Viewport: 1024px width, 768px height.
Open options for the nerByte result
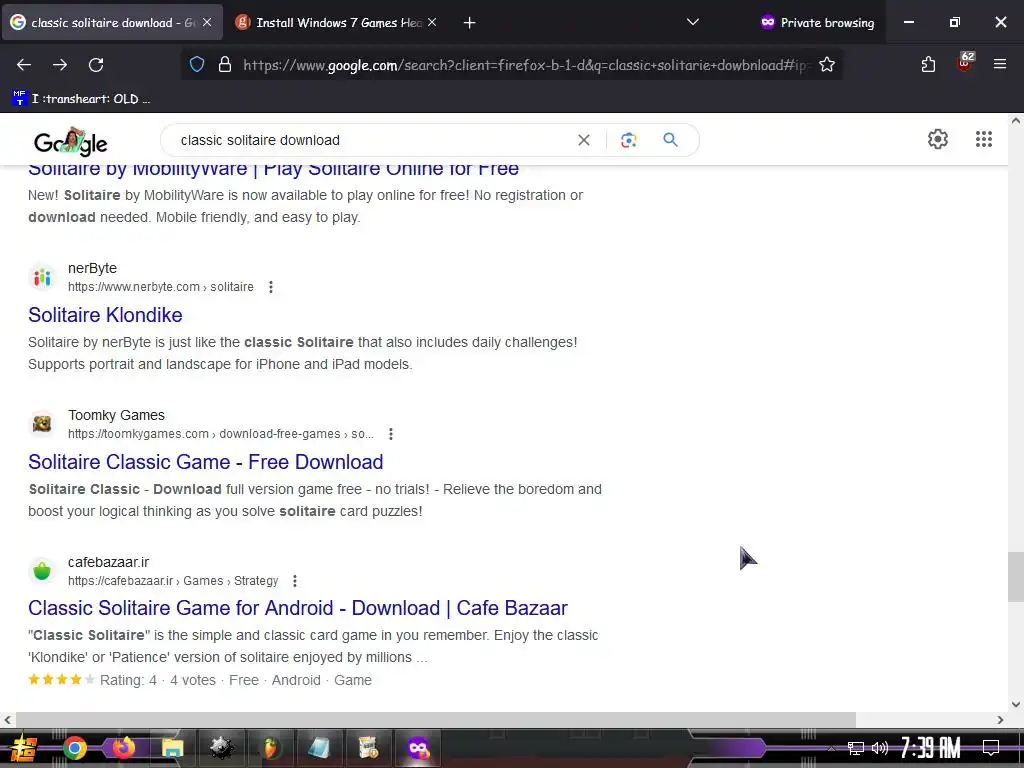click(x=271, y=287)
